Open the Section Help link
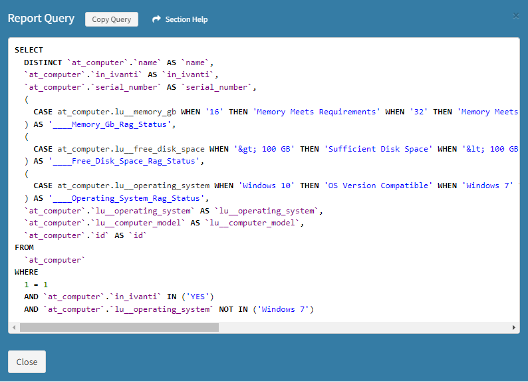The height and width of the screenshot is (382, 528). [186, 20]
